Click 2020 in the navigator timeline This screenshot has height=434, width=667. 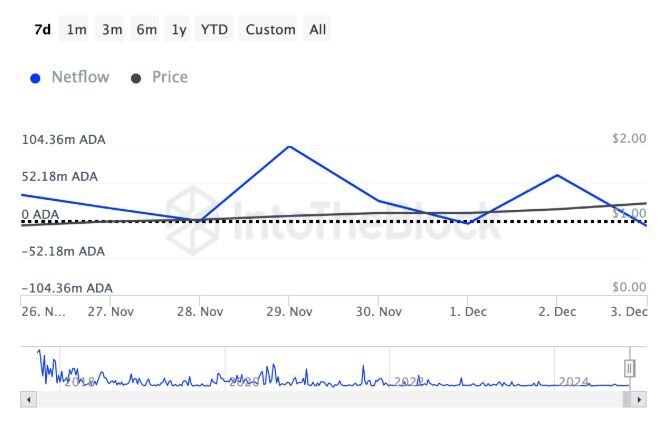[244, 381]
